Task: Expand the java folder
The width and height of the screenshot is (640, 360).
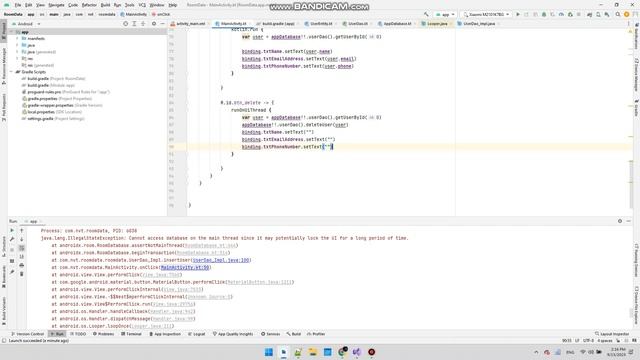Action: pos(18,45)
